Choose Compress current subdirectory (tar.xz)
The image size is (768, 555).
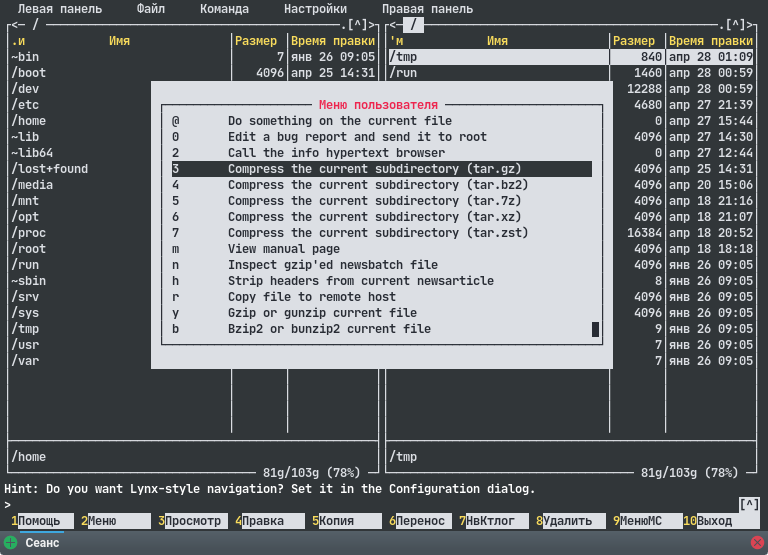click(x=382, y=217)
